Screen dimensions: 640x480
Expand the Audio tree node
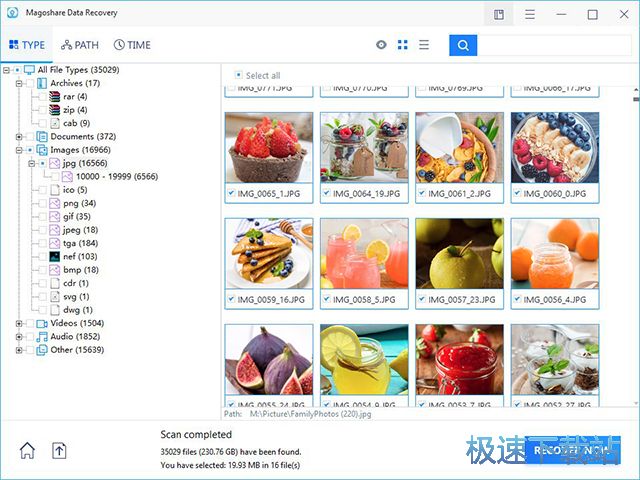pos(19,337)
